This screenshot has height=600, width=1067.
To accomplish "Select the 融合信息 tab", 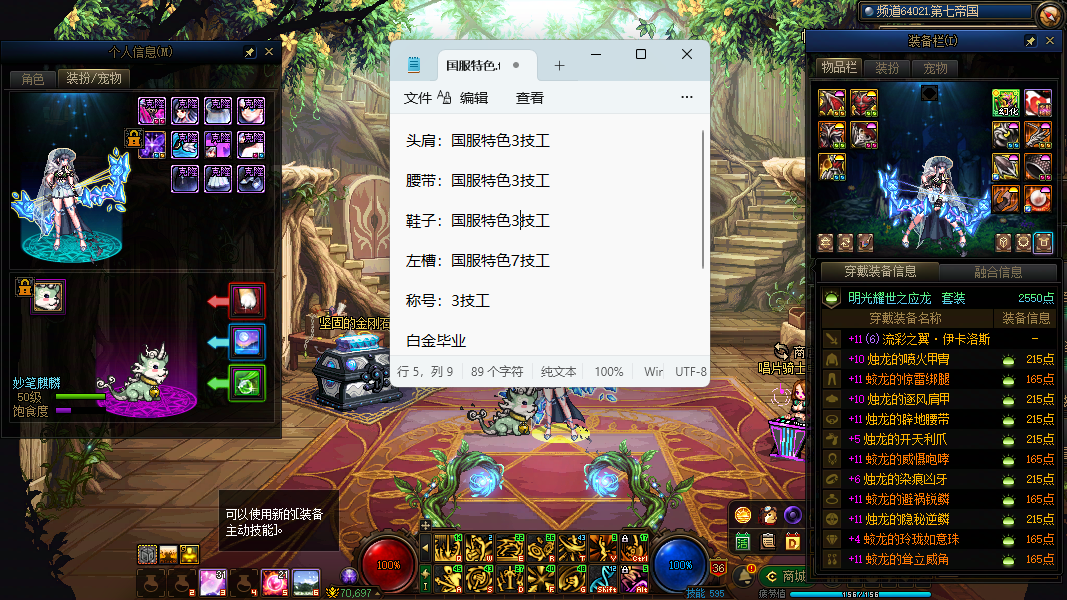I will point(997,272).
